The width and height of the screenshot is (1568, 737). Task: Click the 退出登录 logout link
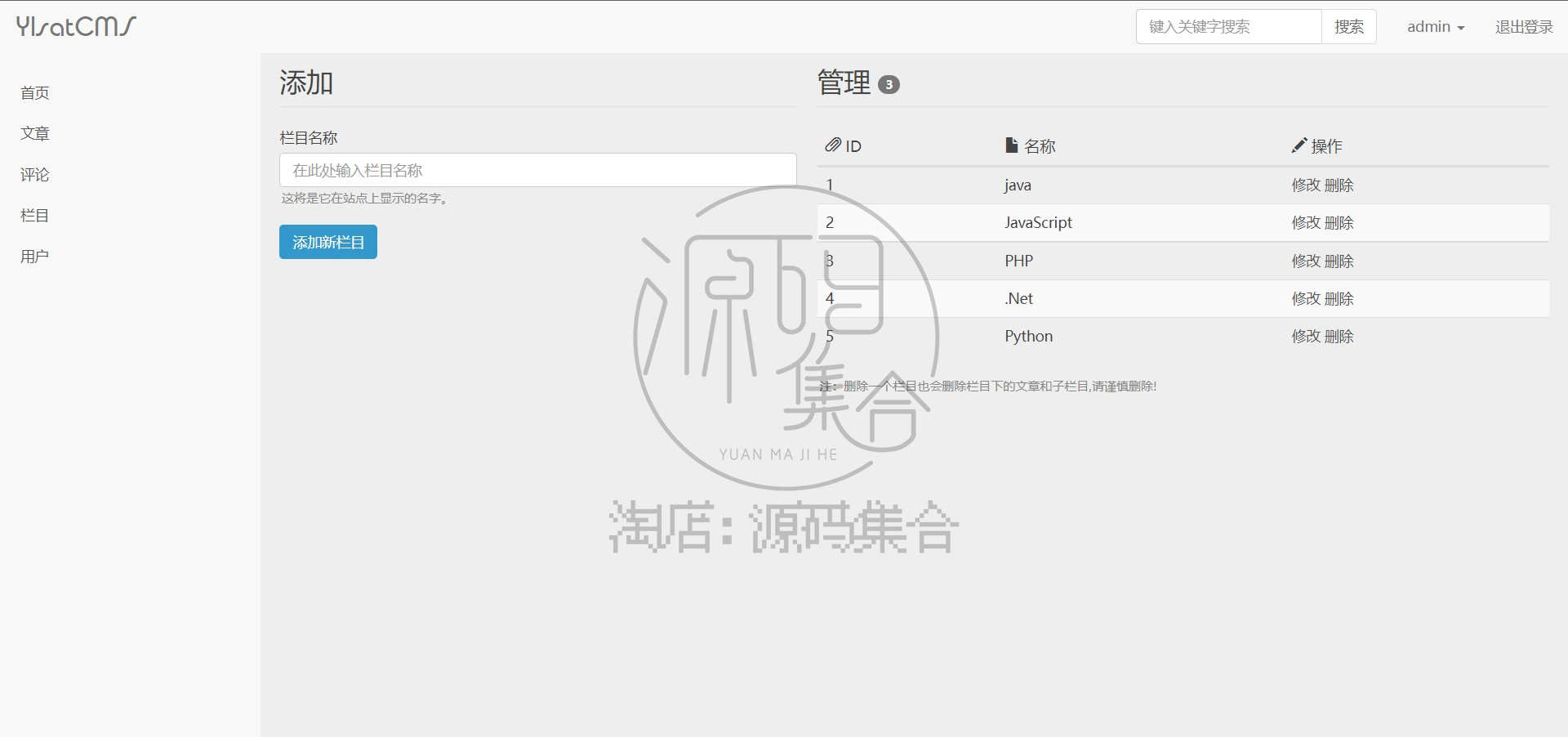tap(1524, 27)
